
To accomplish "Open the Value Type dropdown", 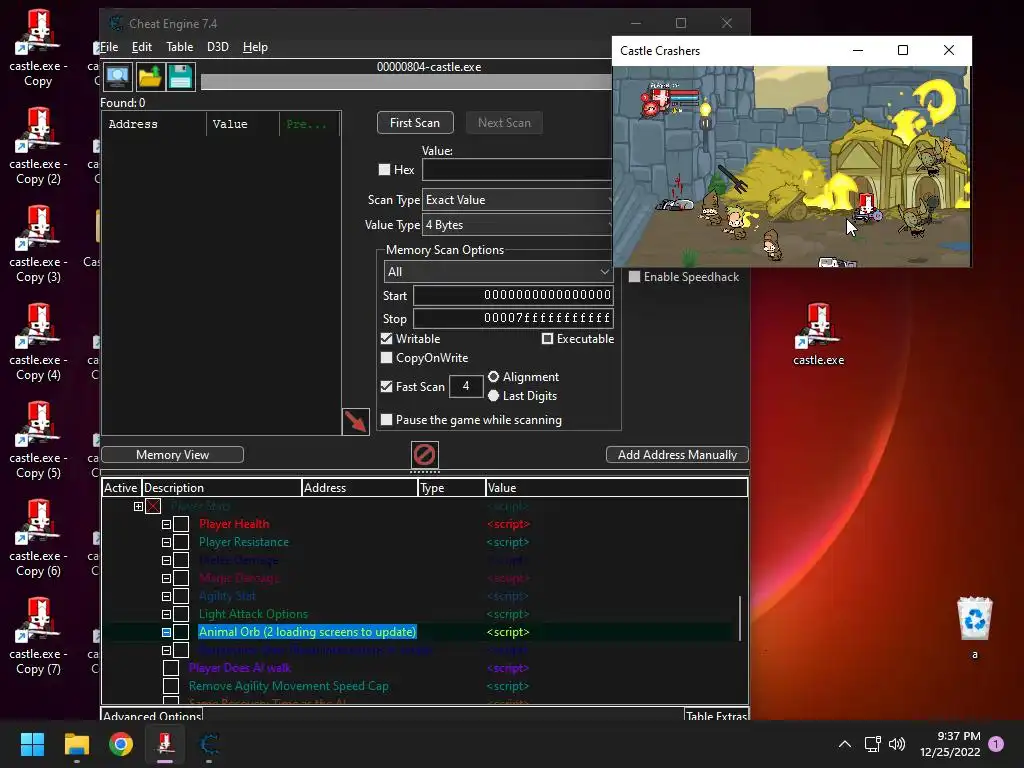I will (x=517, y=225).
